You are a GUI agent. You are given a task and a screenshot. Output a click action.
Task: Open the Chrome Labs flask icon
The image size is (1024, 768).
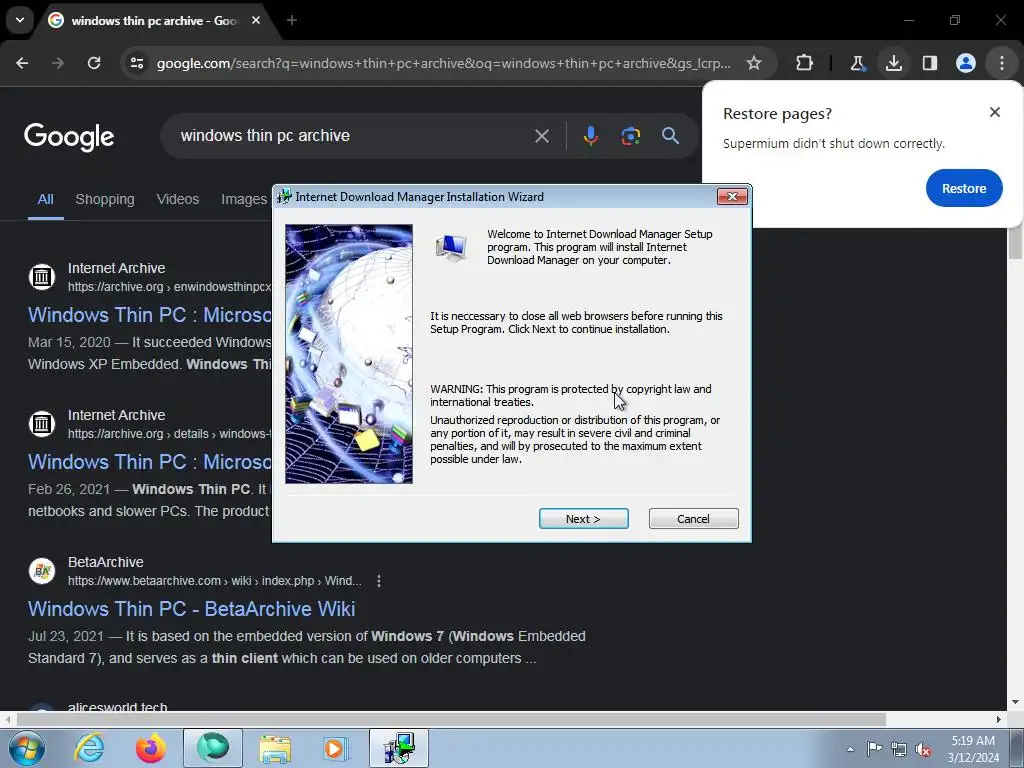[x=857, y=63]
